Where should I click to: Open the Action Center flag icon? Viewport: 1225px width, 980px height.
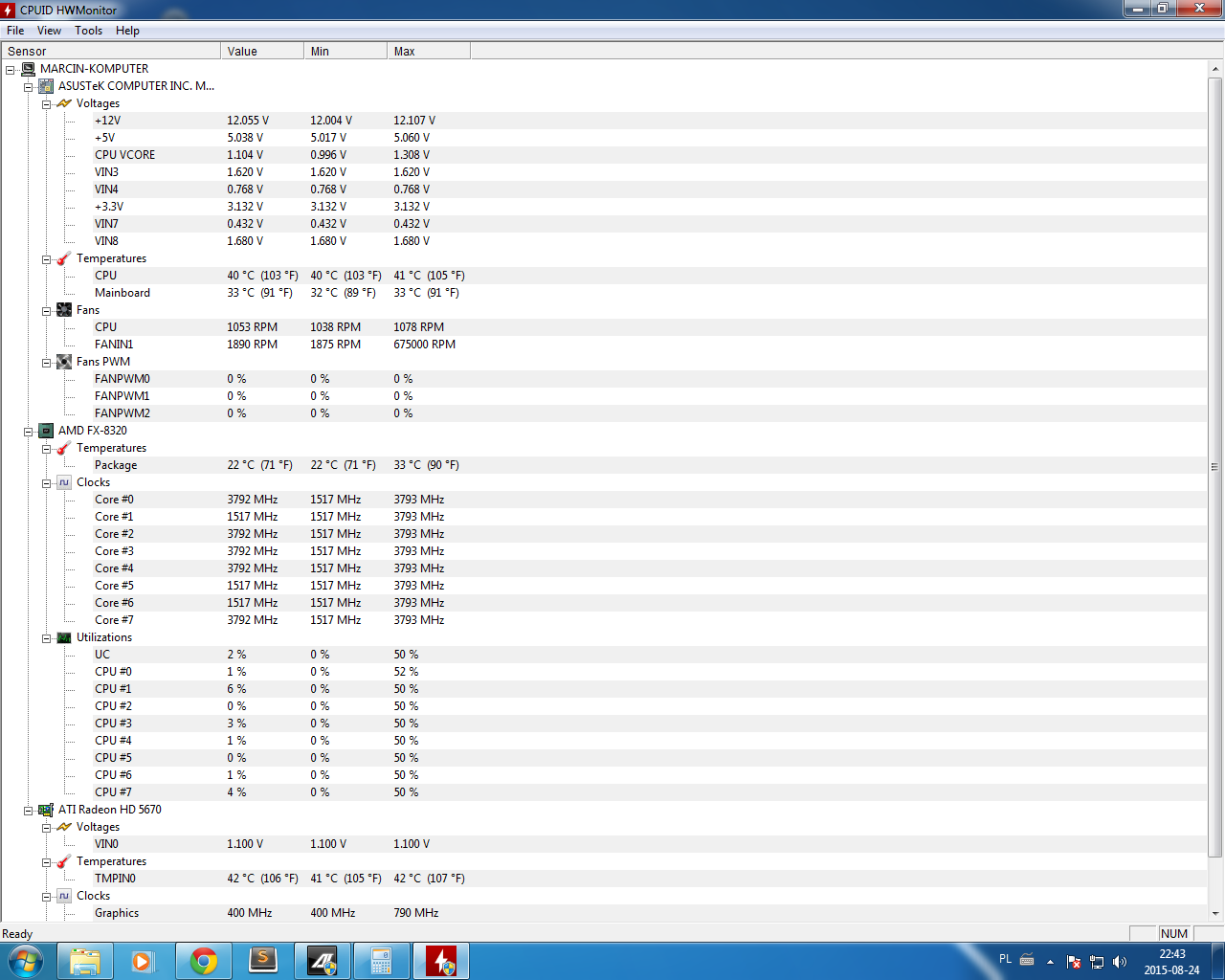1074,962
